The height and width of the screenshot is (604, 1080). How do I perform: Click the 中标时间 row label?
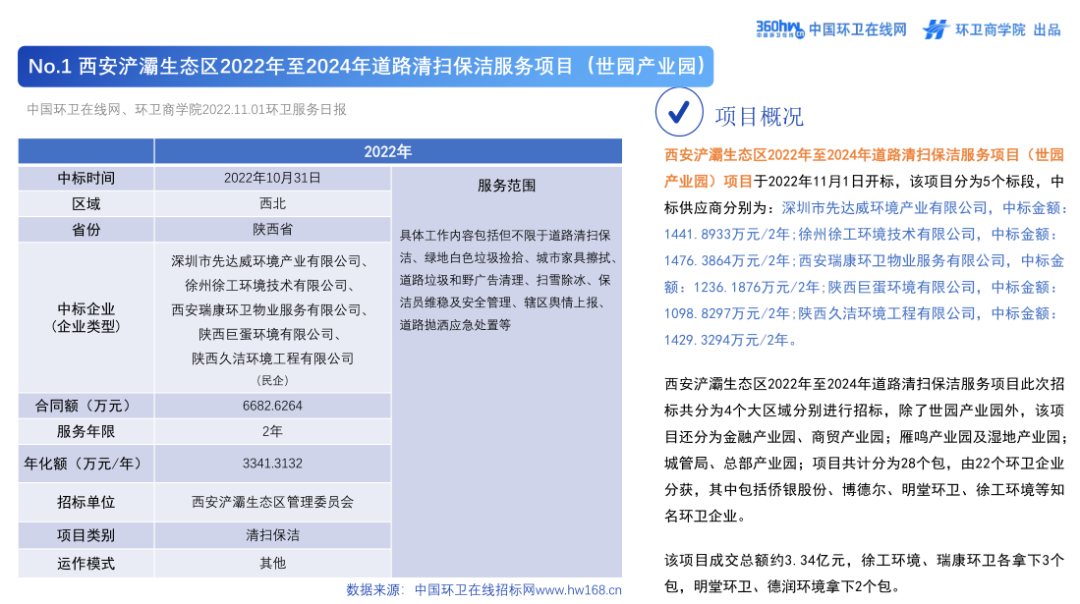click(86, 178)
